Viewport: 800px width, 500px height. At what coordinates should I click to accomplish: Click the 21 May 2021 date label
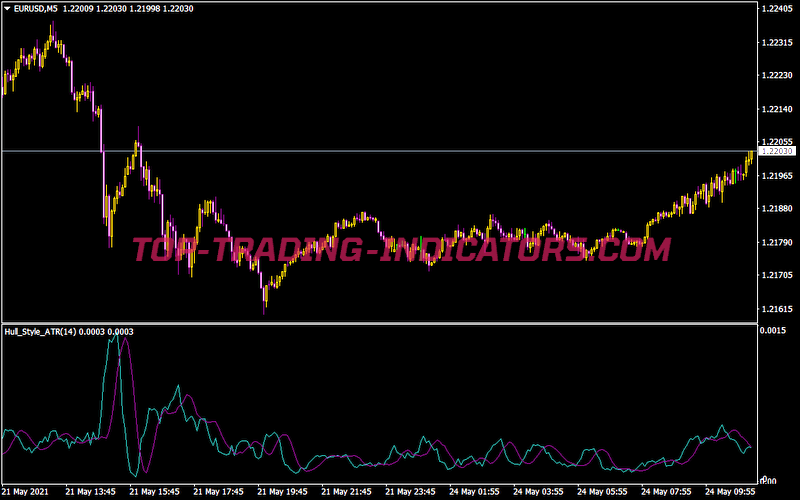(x=26, y=492)
